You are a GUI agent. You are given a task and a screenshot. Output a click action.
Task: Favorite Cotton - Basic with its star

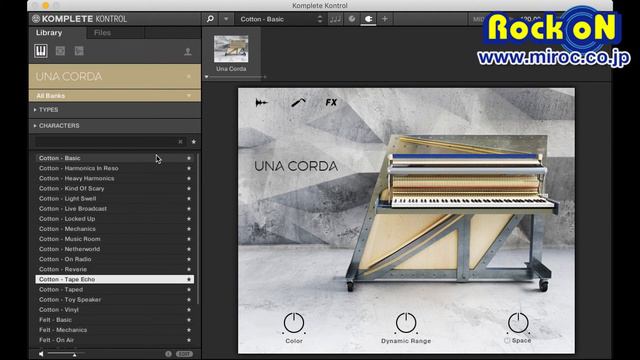click(x=189, y=158)
